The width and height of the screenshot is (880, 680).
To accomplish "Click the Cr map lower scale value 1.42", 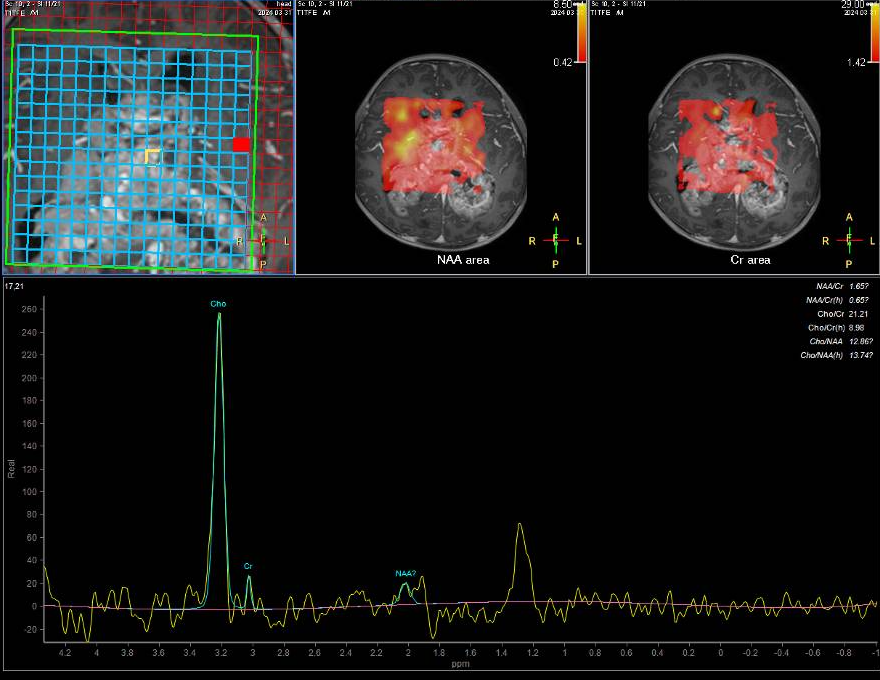I will [856, 62].
